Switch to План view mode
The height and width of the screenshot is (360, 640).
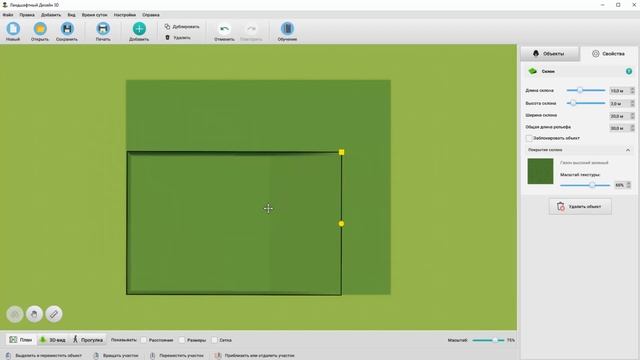coord(20,340)
